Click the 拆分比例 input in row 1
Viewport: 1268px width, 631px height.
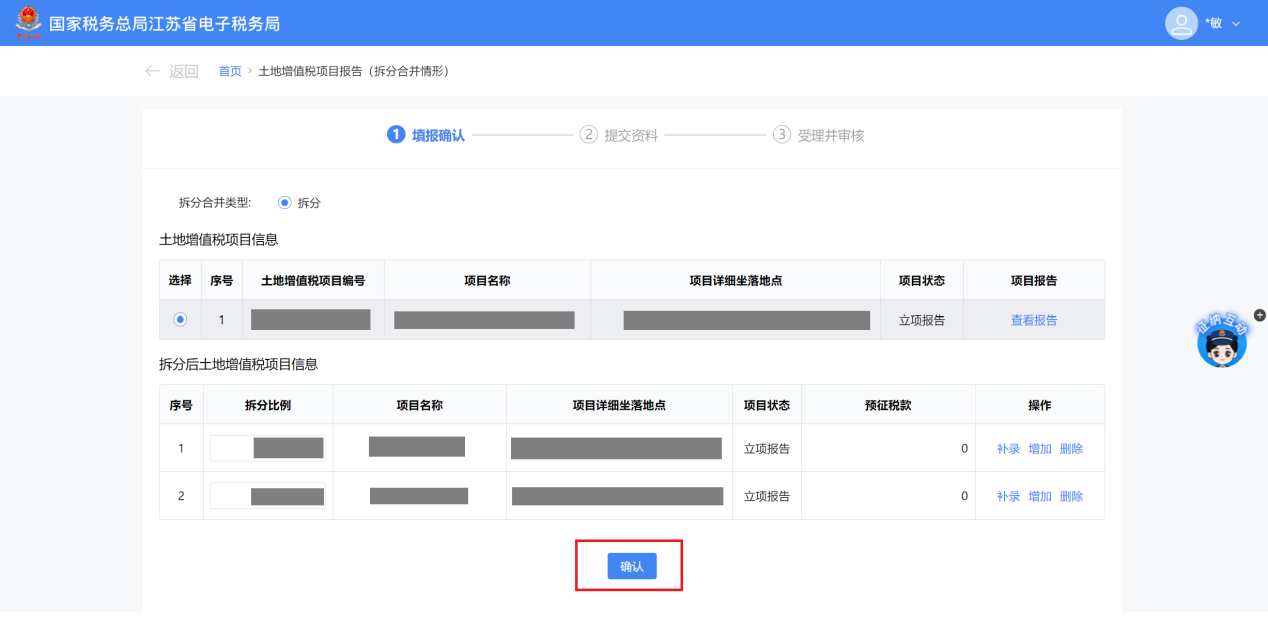point(267,448)
